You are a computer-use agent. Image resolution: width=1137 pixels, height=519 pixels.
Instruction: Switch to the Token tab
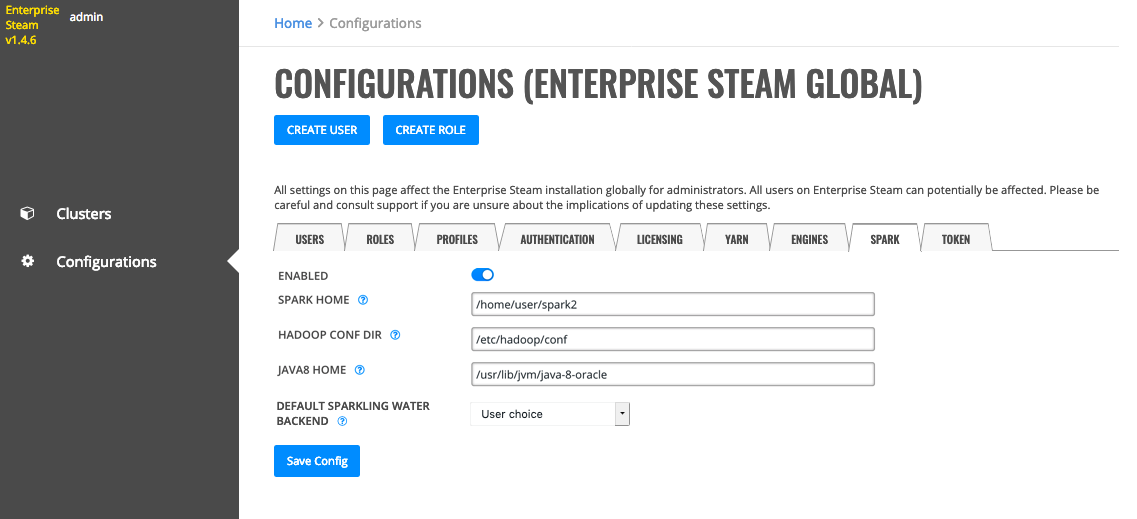(956, 239)
